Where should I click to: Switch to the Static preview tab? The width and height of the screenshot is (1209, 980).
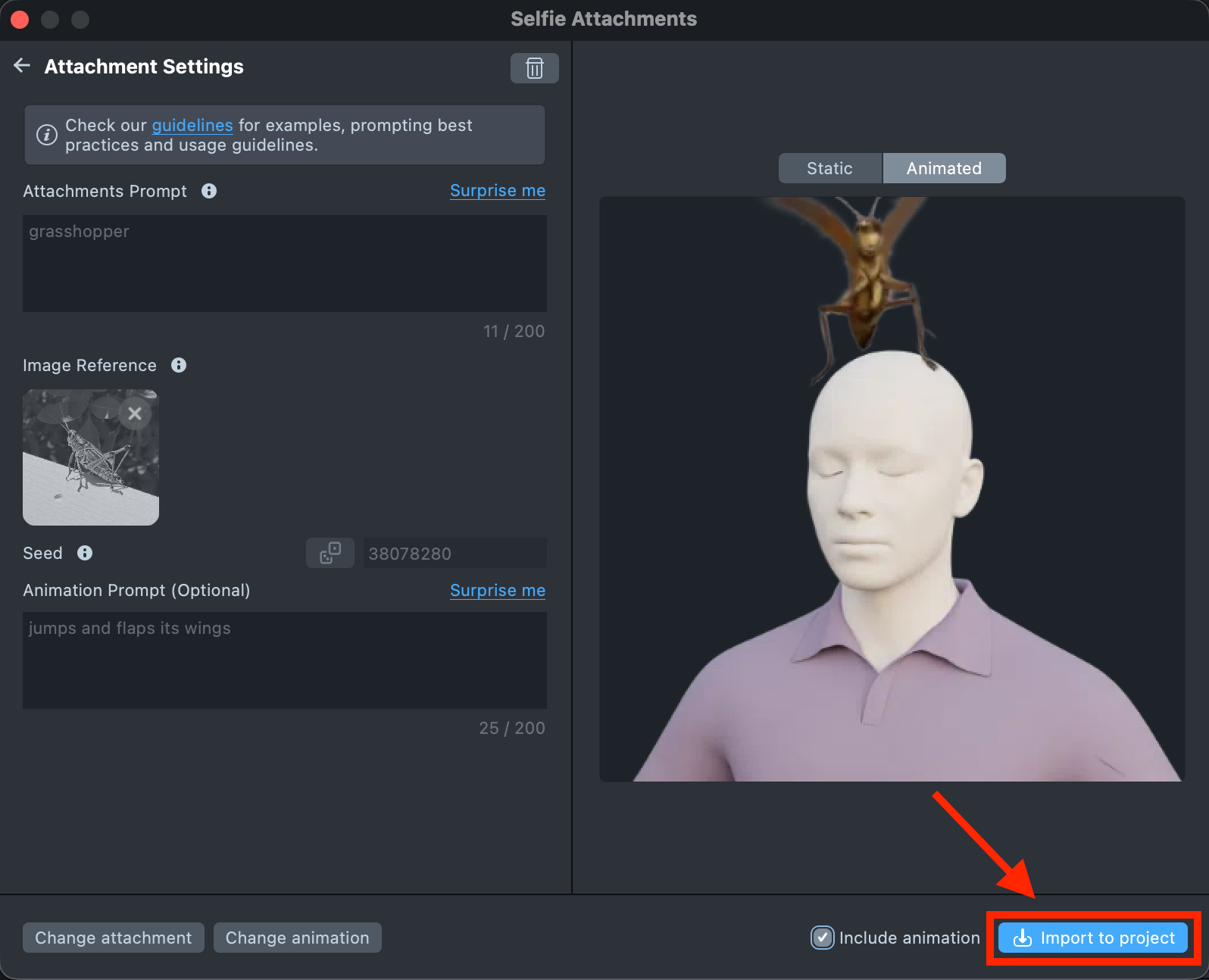pos(829,168)
